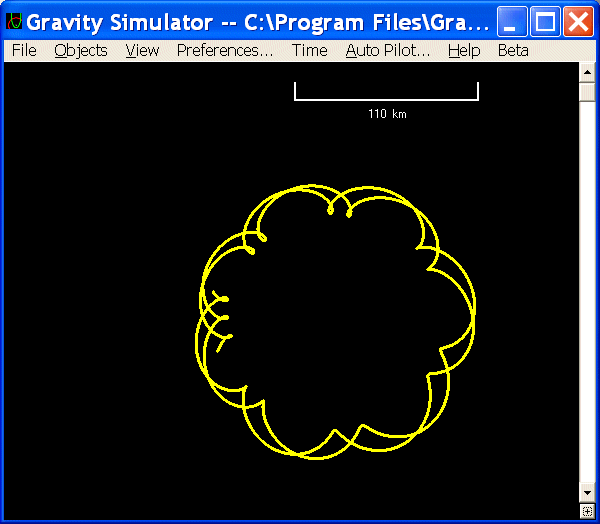Click the 110 km scale label
The width and height of the screenshot is (600, 524).
coord(387,114)
